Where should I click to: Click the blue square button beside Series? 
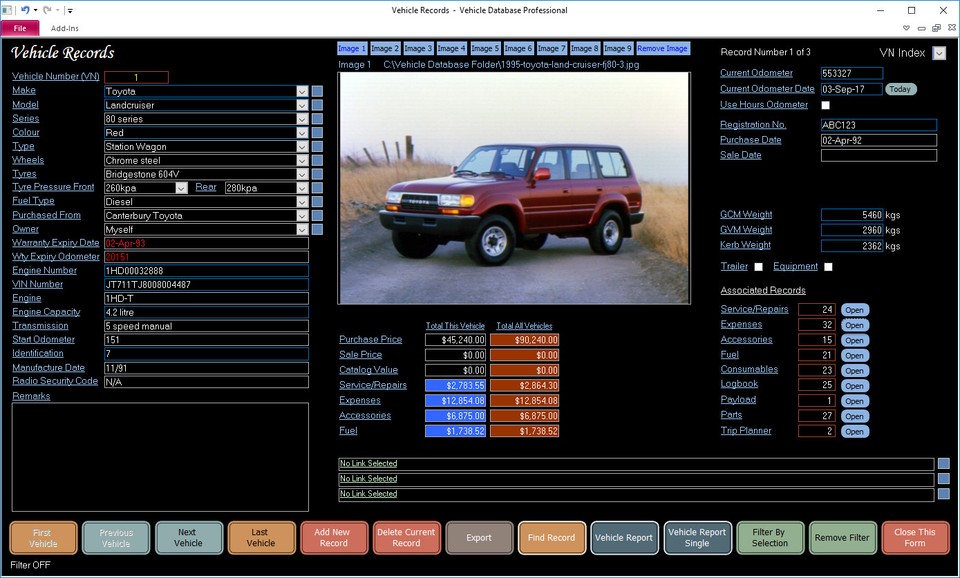click(317, 119)
